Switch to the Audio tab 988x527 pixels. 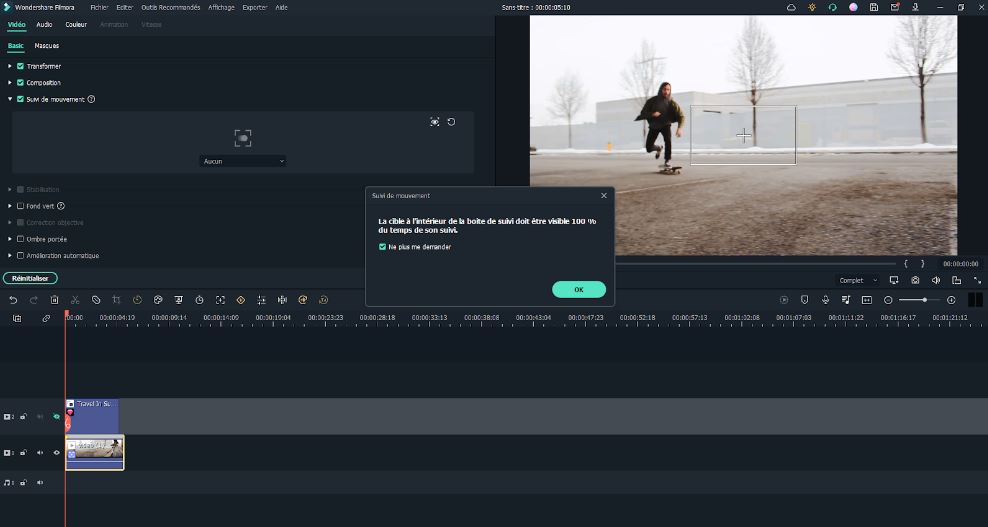pos(44,25)
